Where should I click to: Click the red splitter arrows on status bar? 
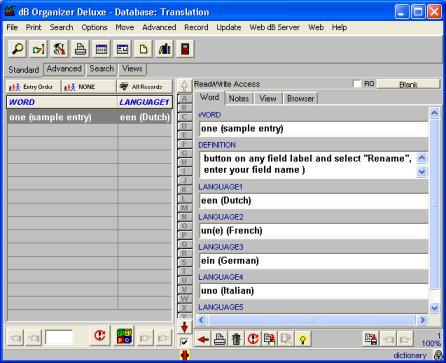(184, 355)
